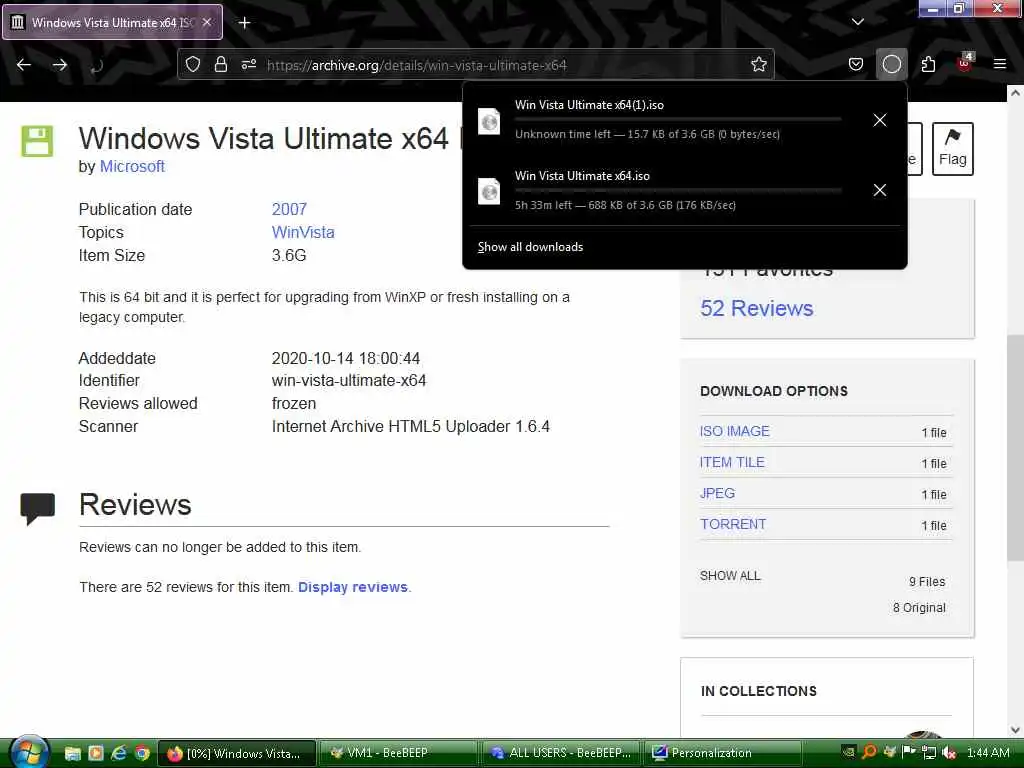Image resolution: width=1024 pixels, height=768 pixels.
Task: Select identifier text win-vista-ultimate-x64
Action: coord(349,381)
